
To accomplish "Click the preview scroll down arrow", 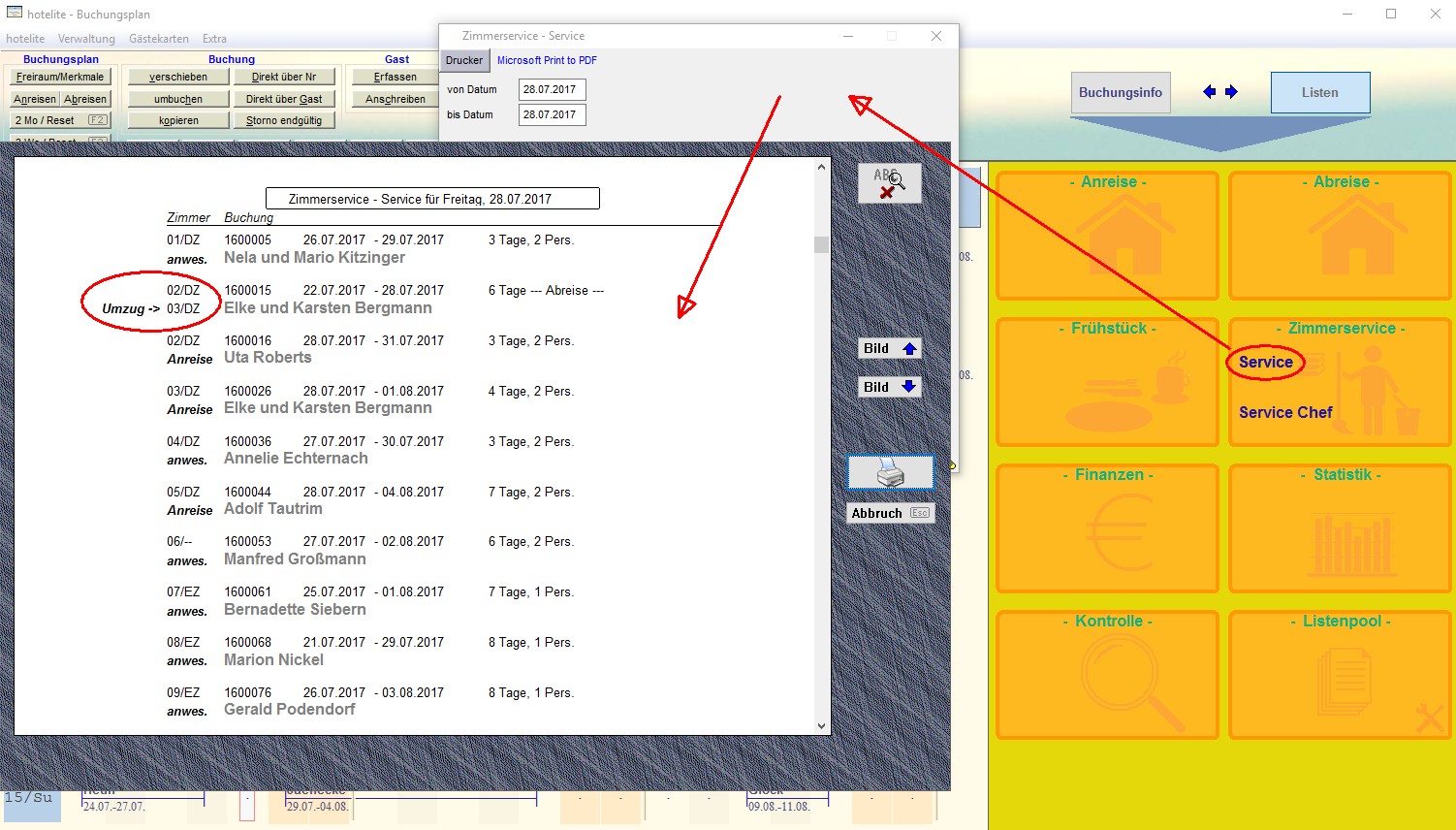I will coord(821,725).
